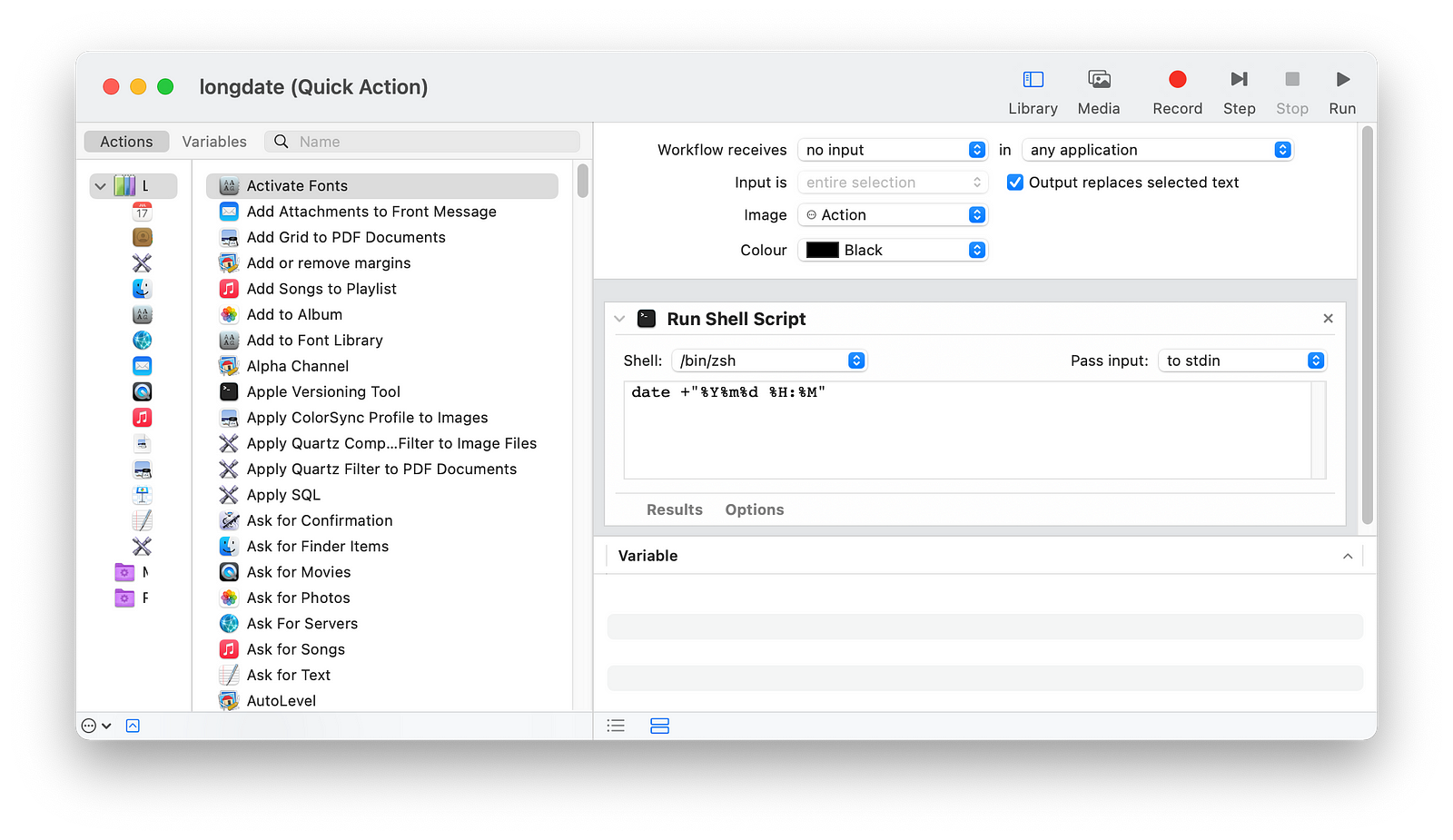
Task: Select the Calendar category in the sidebar
Action: click(143, 212)
